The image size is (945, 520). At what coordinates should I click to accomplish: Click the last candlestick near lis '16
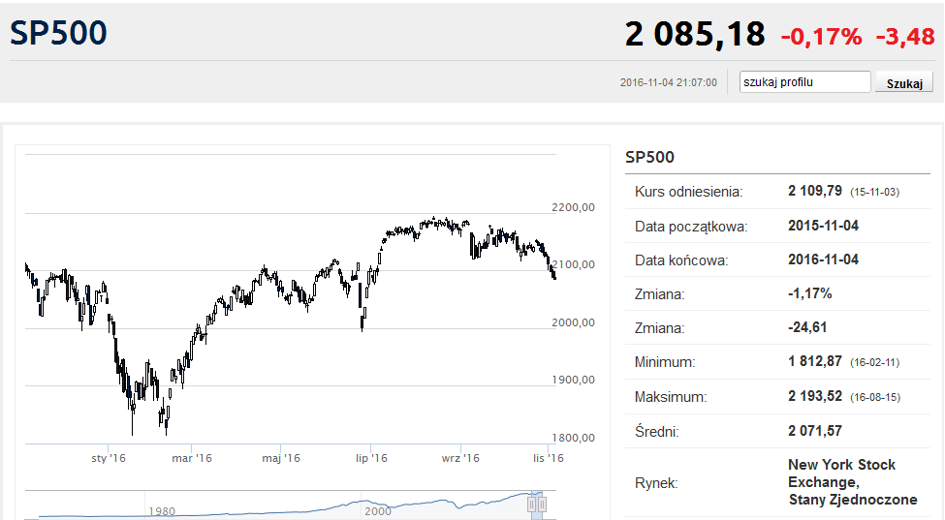coord(554,275)
